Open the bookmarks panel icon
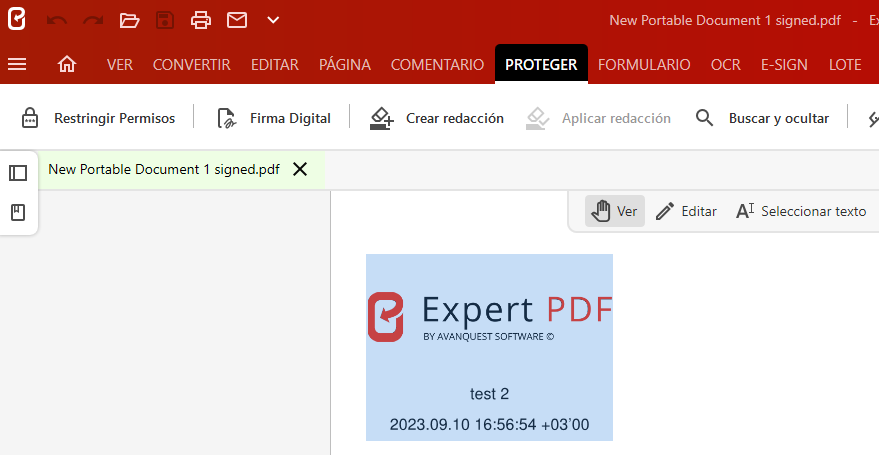Image resolution: width=879 pixels, height=455 pixels. coord(18,212)
